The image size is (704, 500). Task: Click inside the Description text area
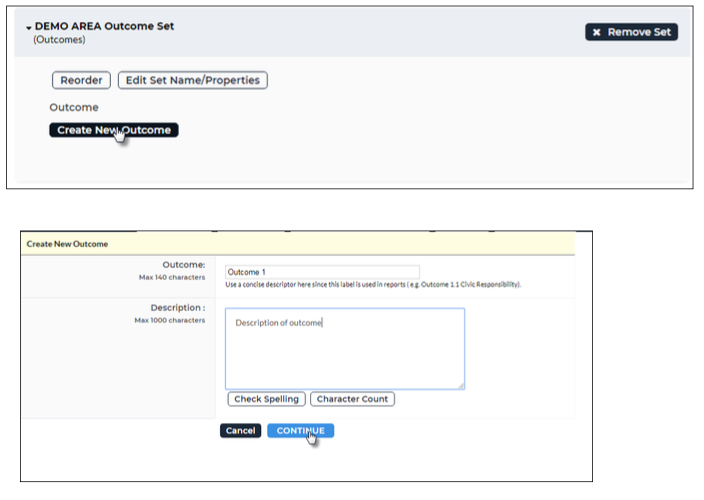[345, 349]
